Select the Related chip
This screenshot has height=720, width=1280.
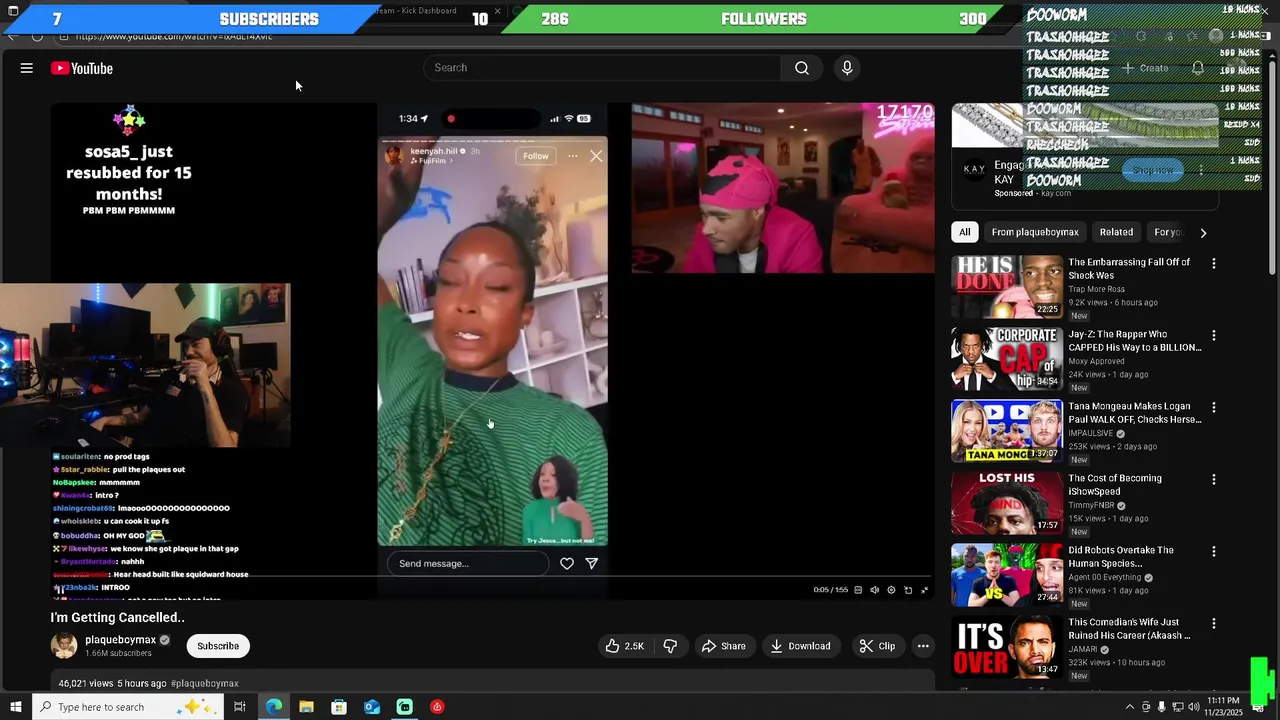tap(1116, 232)
